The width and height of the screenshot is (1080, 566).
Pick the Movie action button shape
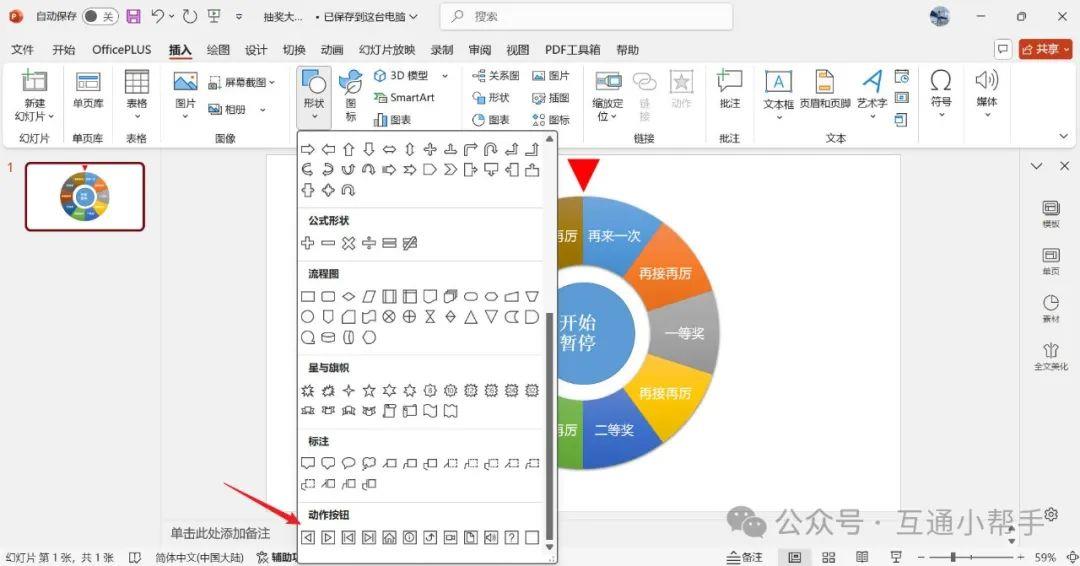click(450, 537)
